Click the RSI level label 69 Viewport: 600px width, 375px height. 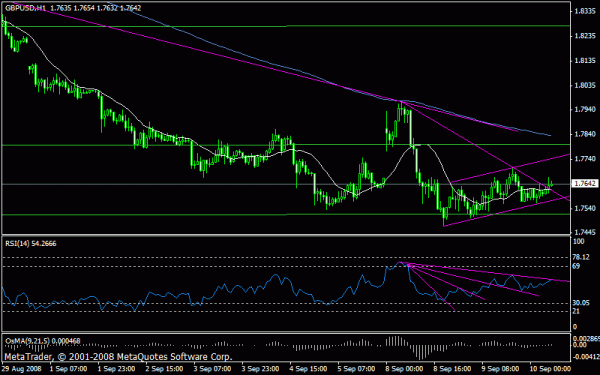(576, 266)
